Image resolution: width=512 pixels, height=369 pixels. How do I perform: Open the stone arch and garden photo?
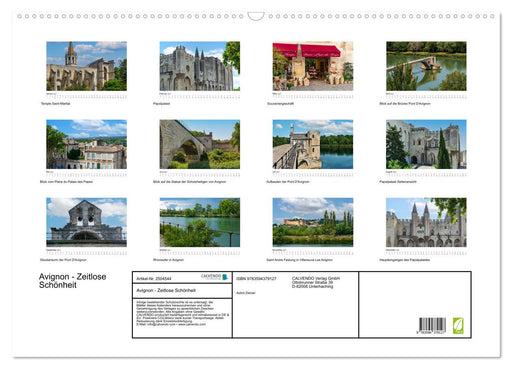pos(200,144)
